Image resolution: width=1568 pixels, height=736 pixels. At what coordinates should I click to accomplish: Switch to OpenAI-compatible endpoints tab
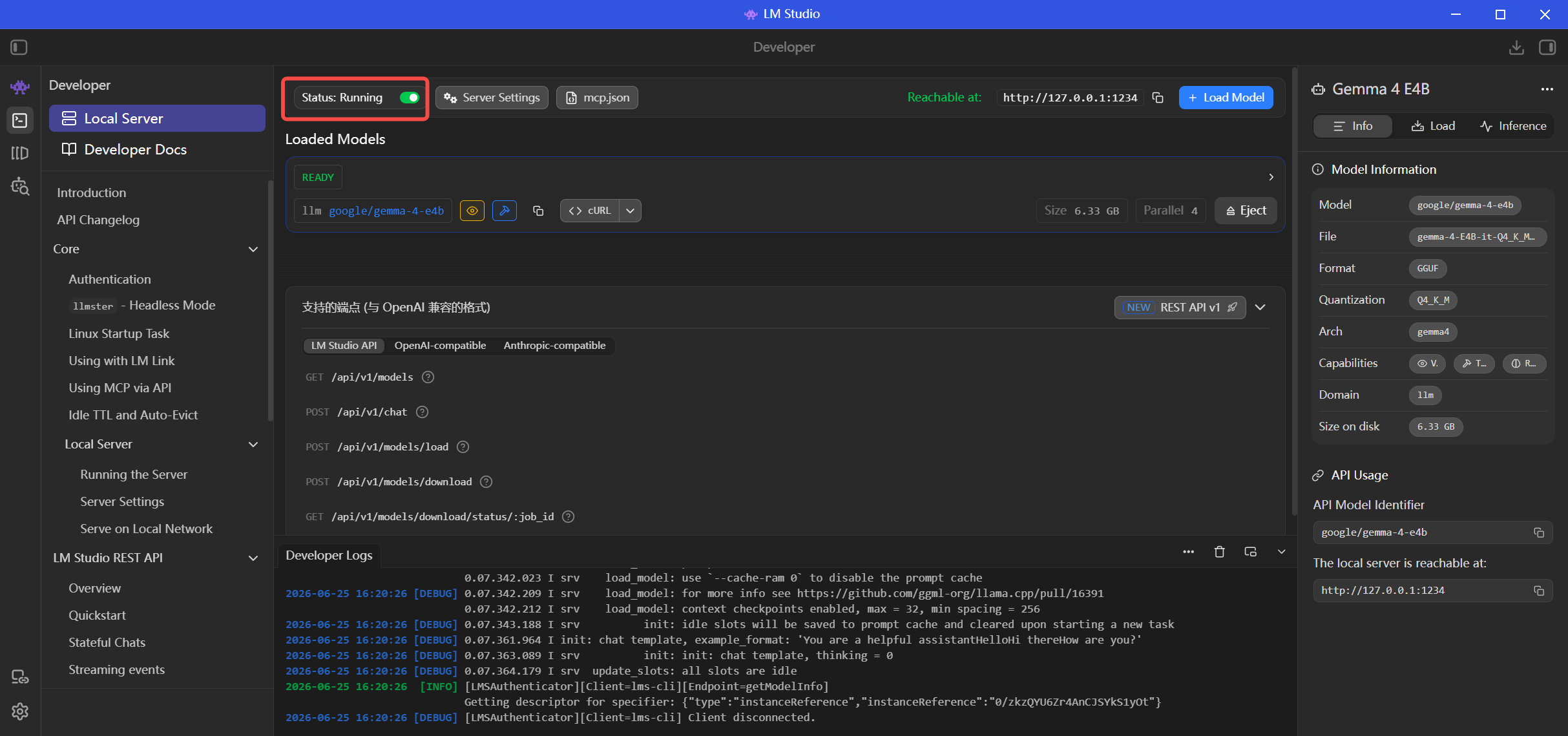[x=440, y=346]
